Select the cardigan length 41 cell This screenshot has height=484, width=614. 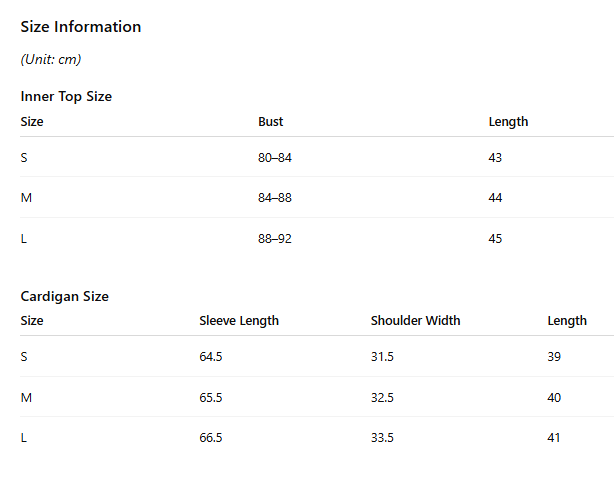click(554, 437)
